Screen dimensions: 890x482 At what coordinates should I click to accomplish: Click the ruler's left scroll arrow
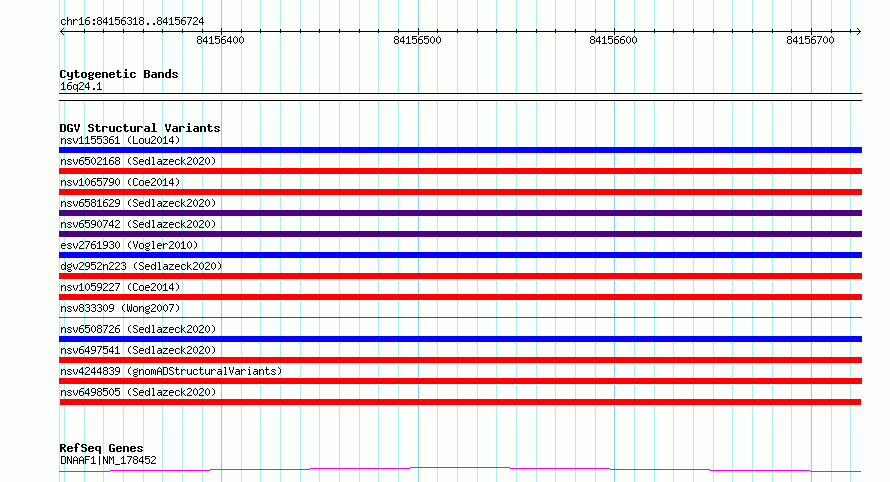pyautogui.click(x=62, y=32)
